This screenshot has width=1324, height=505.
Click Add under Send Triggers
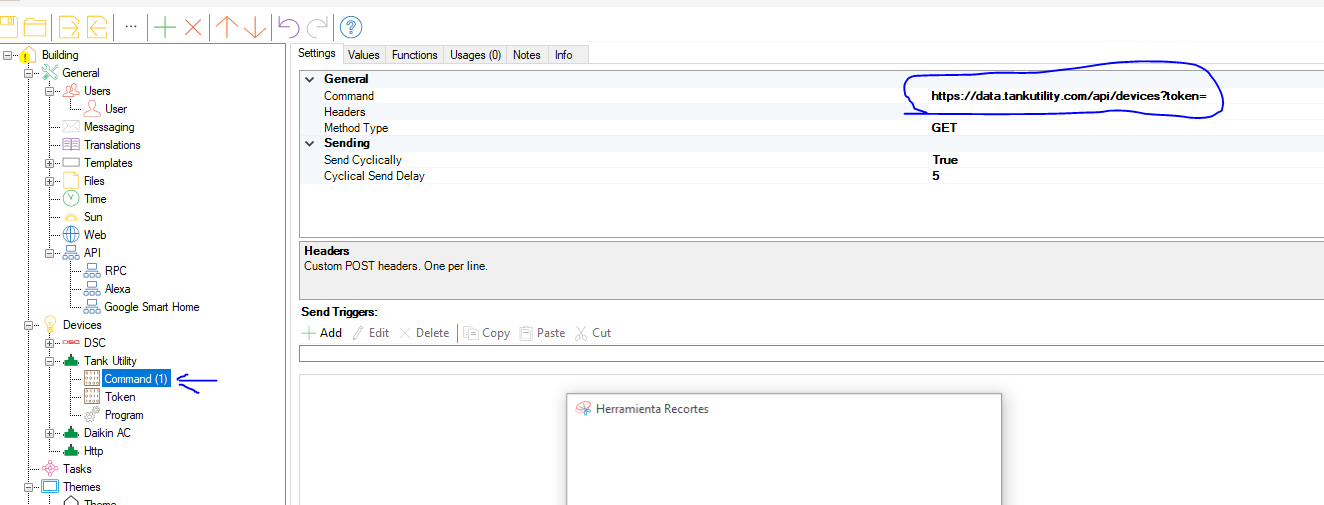pos(322,333)
